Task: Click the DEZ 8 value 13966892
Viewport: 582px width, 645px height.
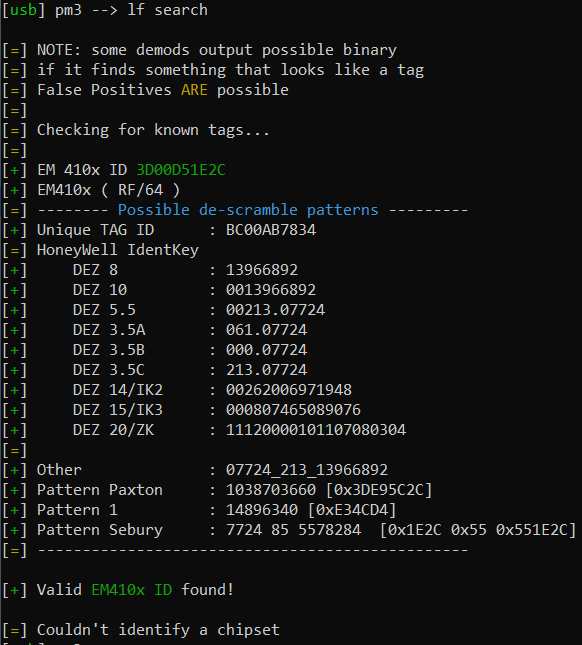Action: pyautogui.click(x=262, y=270)
